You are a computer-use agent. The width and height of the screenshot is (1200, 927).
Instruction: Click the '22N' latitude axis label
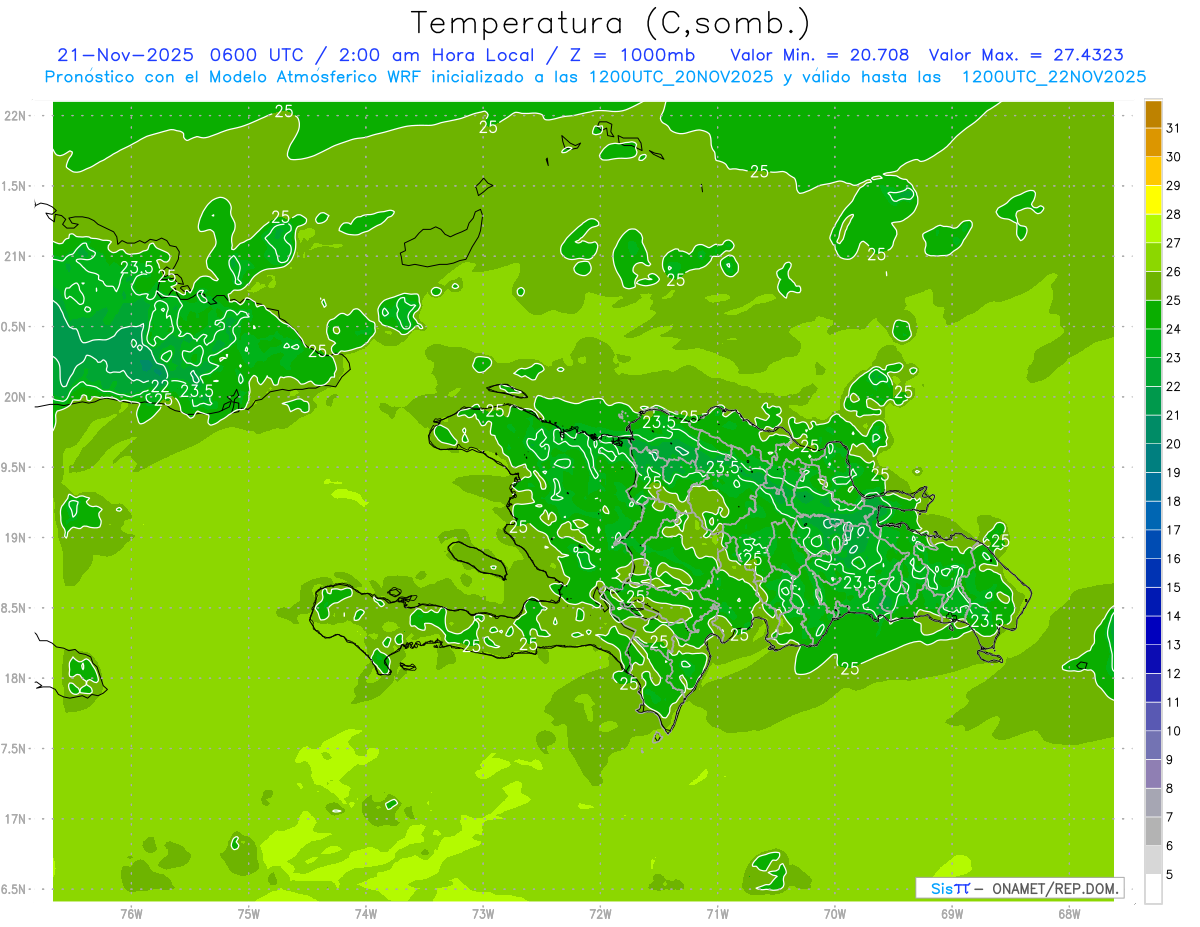click(x=16, y=116)
